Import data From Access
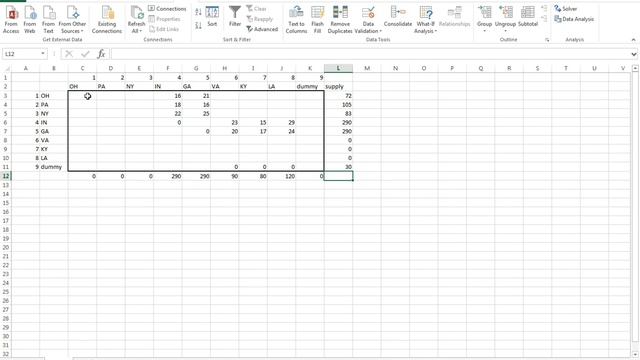The height and width of the screenshot is (360, 640). point(11,19)
